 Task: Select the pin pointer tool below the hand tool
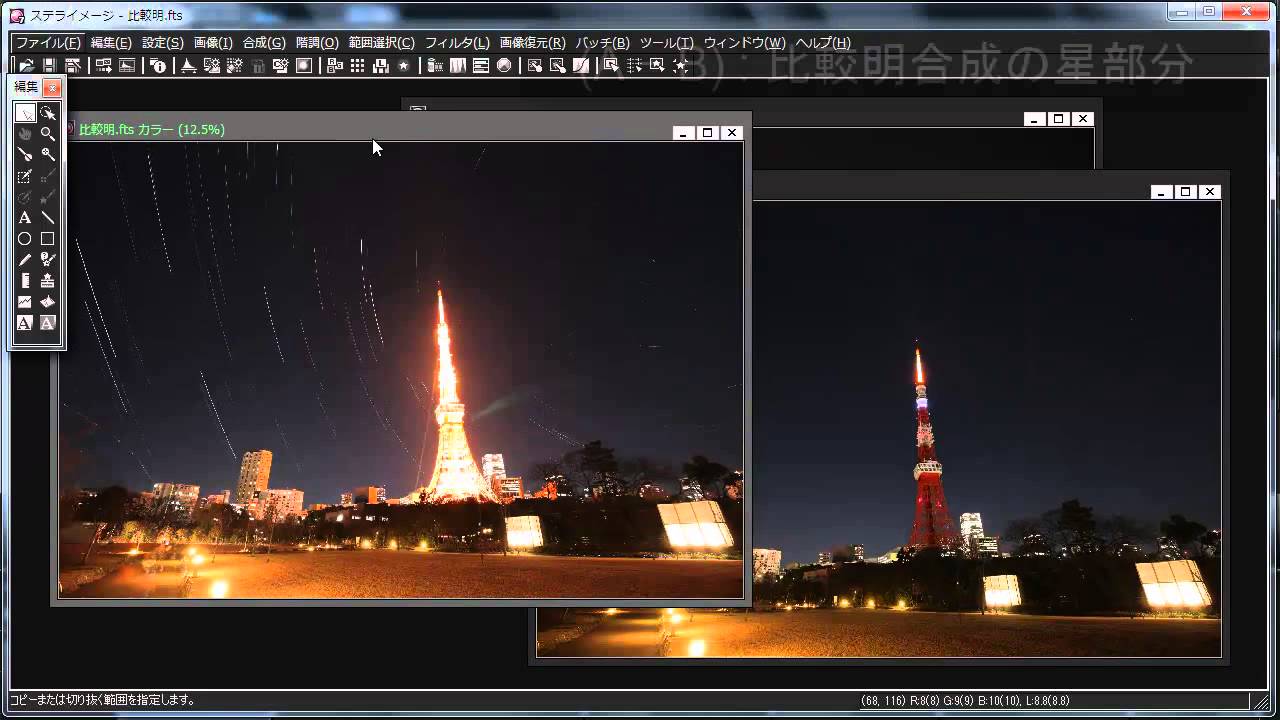(25, 154)
